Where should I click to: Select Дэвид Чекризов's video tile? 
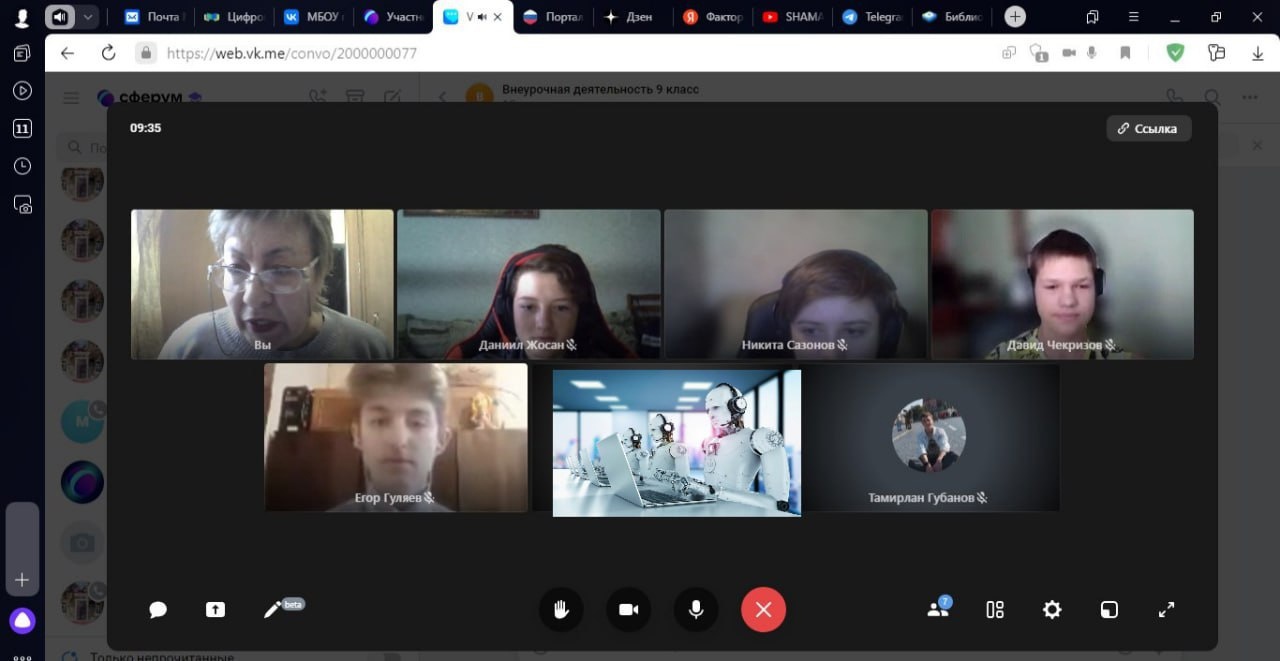pyautogui.click(x=1062, y=284)
